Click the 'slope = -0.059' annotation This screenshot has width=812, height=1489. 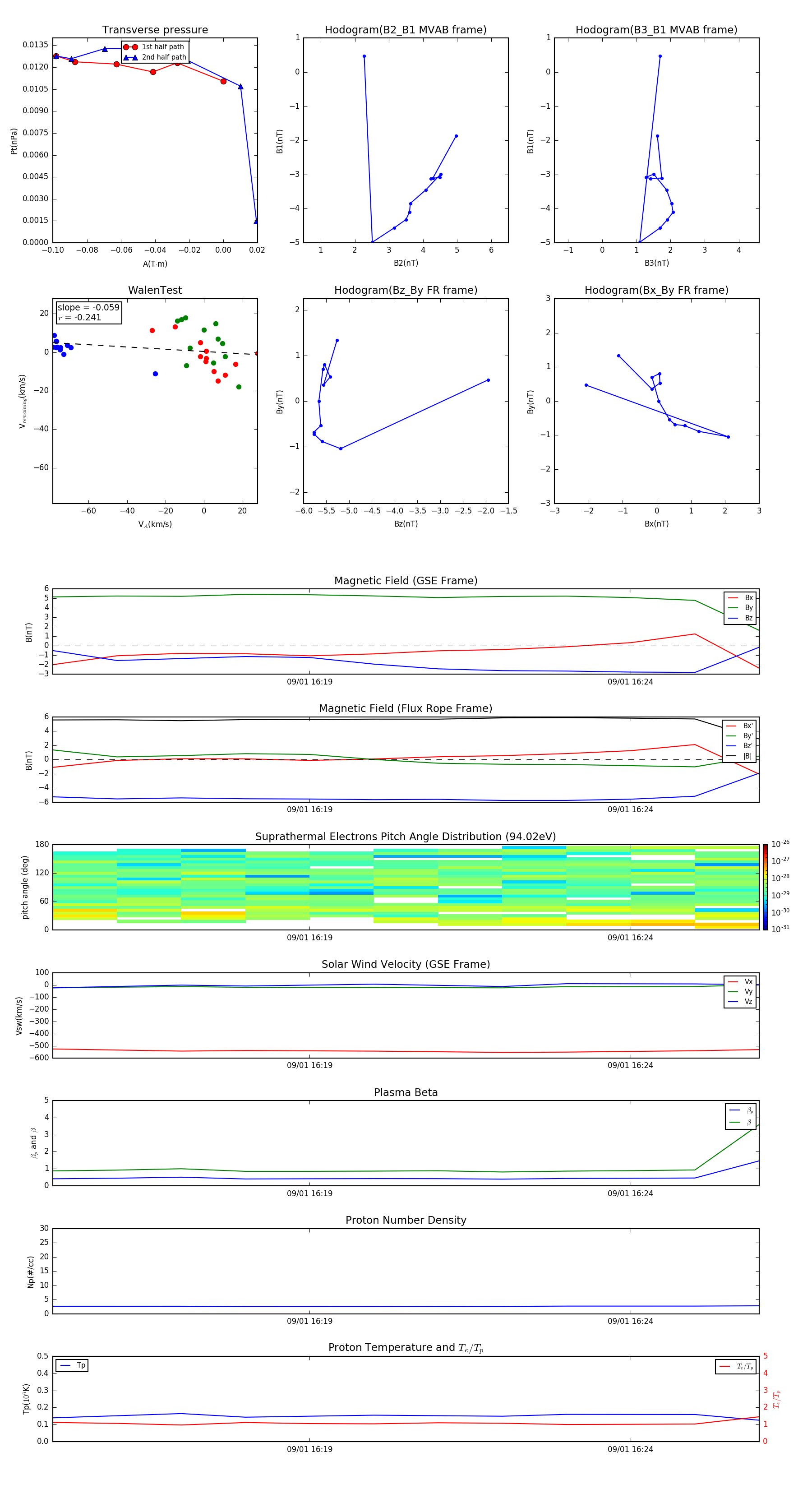[x=88, y=308]
